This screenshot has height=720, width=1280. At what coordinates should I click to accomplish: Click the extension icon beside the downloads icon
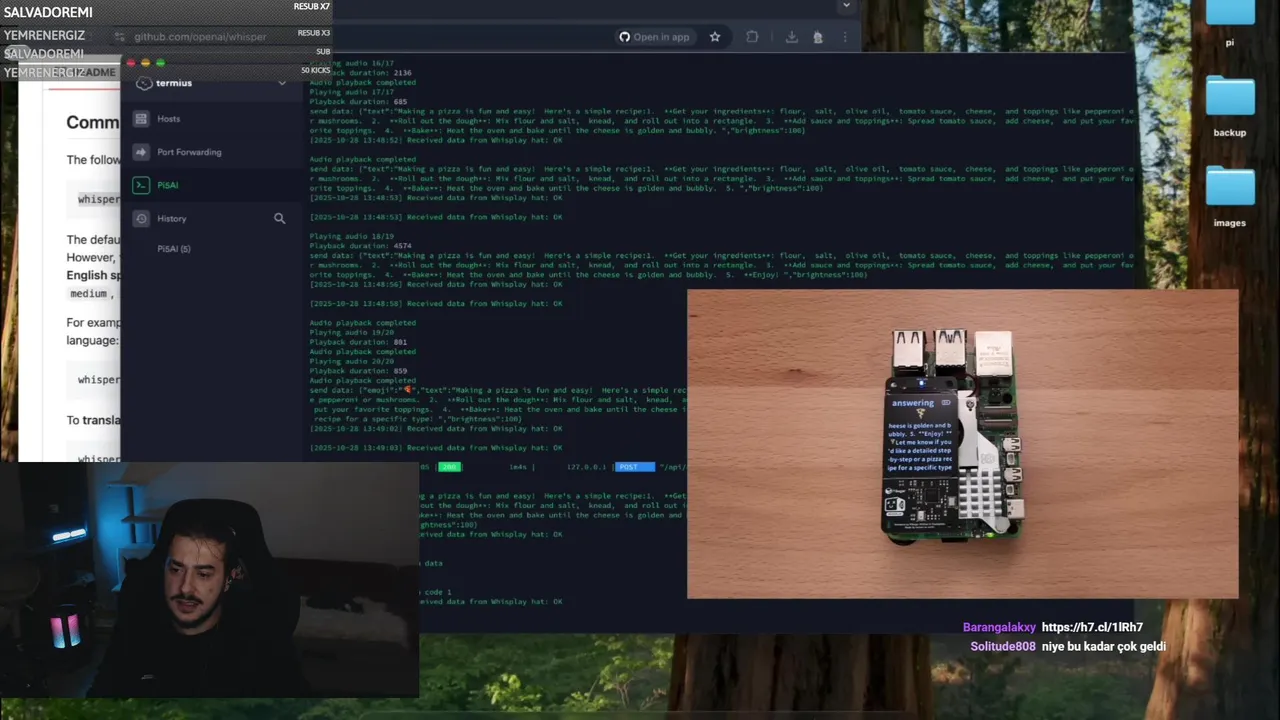coord(818,37)
